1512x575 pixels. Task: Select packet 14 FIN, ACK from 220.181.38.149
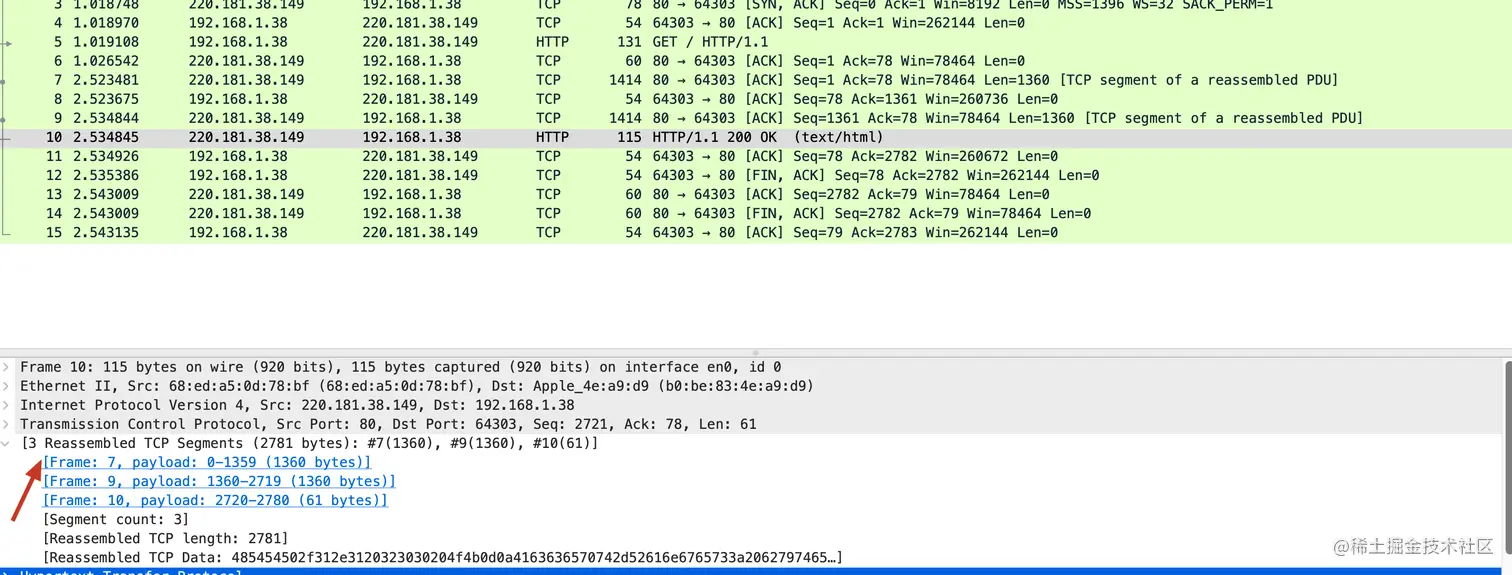tap(756, 213)
